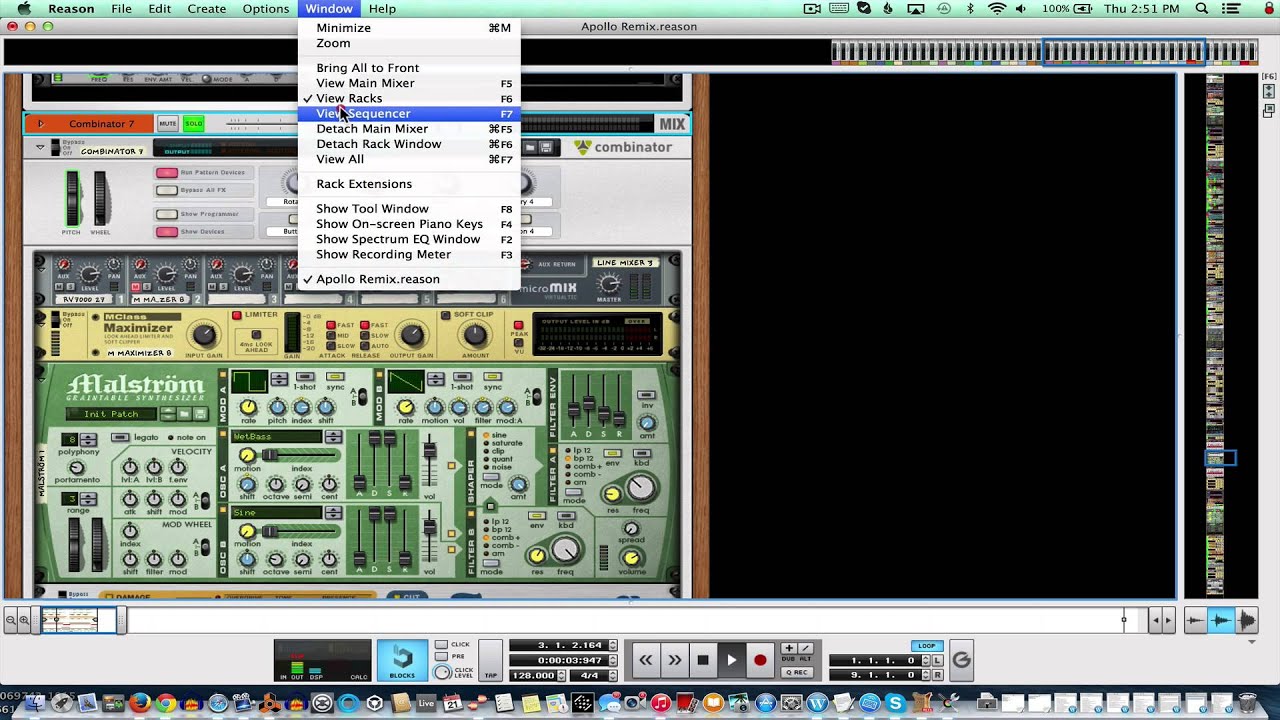Toggle the metronome Click checkbox
The width and height of the screenshot is (1280, 720).
coord(441,645)
